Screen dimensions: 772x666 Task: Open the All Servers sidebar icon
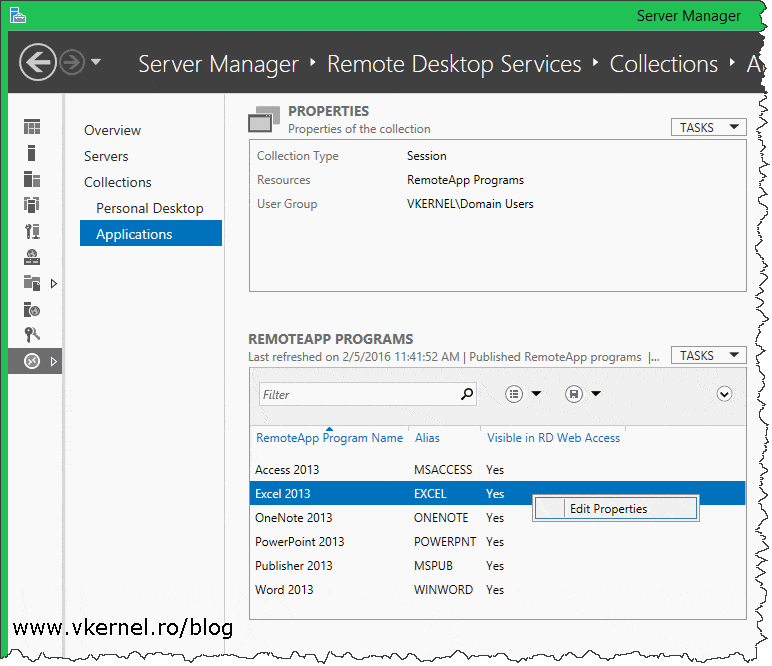(x=32, y=179)
